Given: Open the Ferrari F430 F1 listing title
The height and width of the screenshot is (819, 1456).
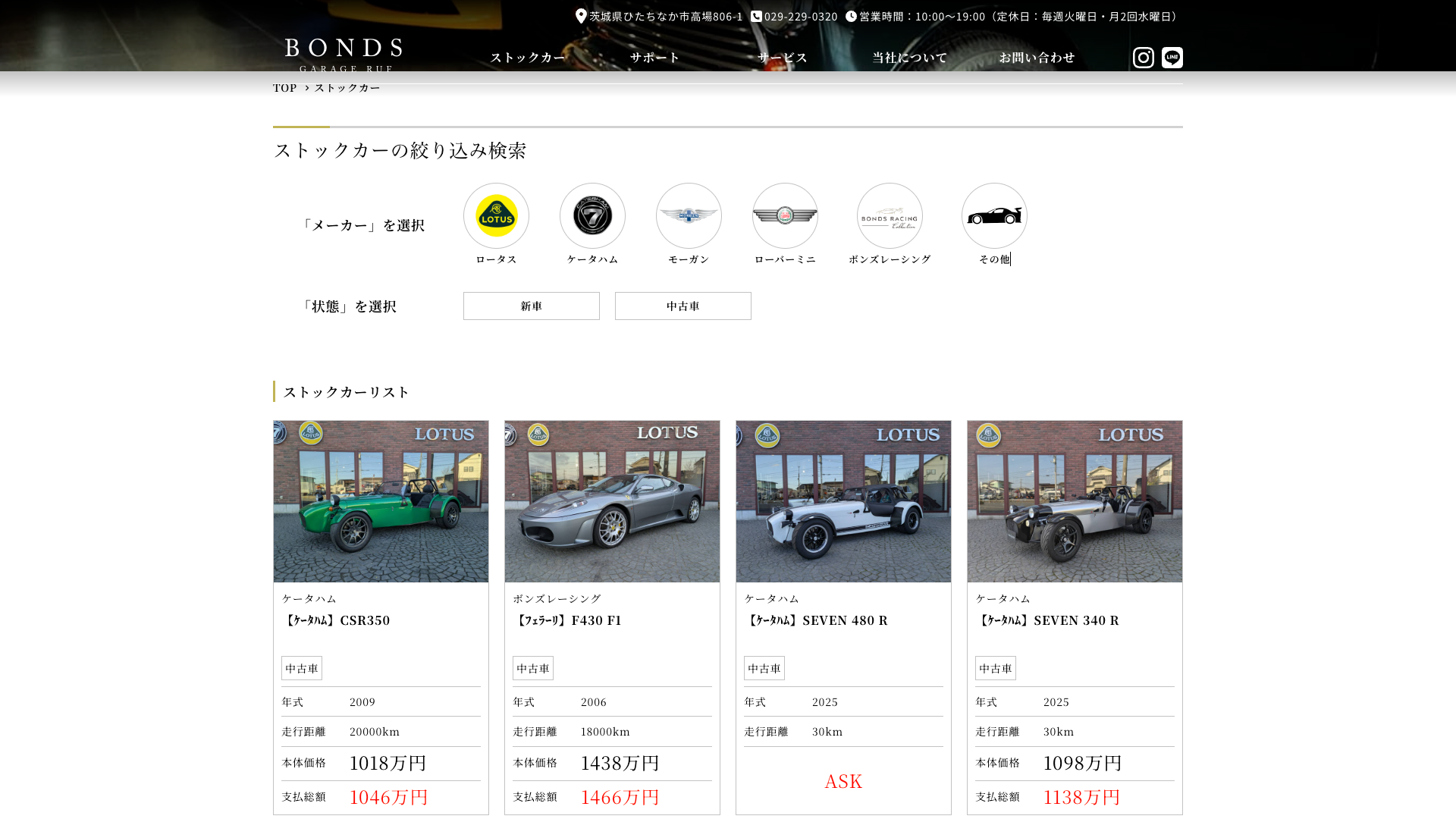Looking at the screenshot, I should (x=567, y=620).
